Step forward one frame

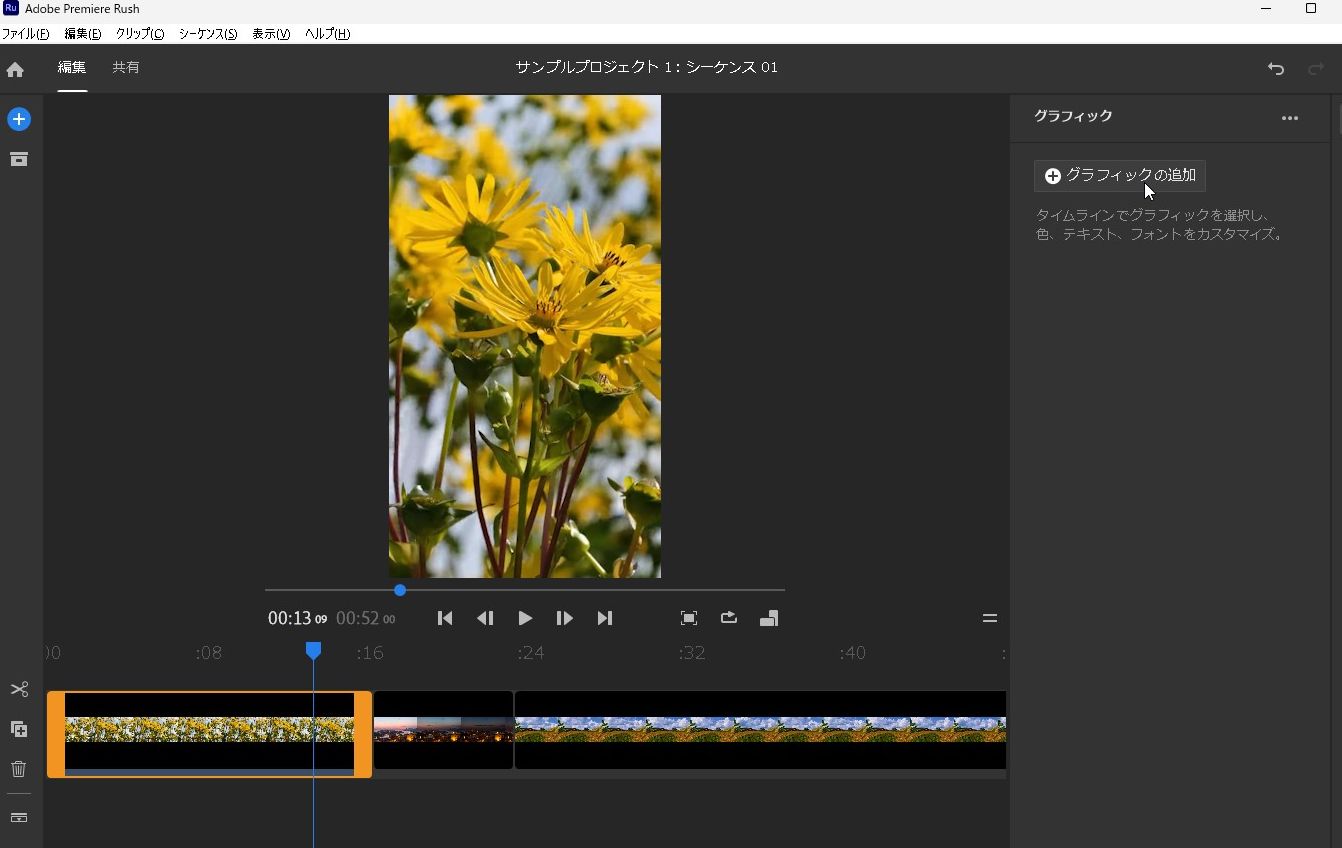564,618
